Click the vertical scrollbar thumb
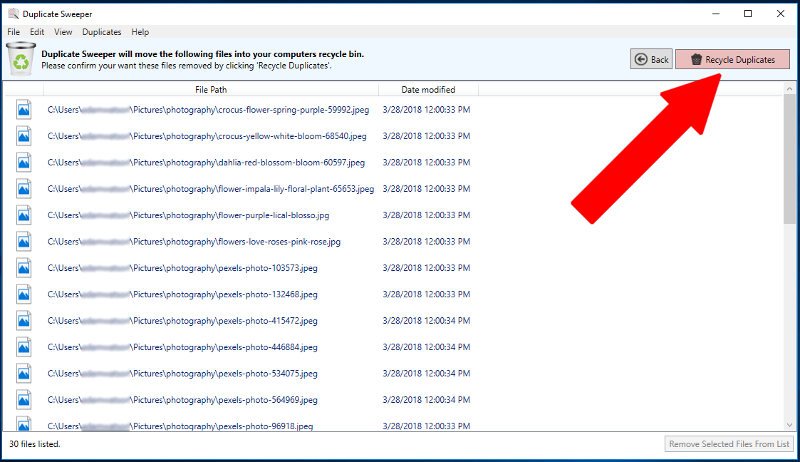This screenshot has height=462, width=800. 789,159
